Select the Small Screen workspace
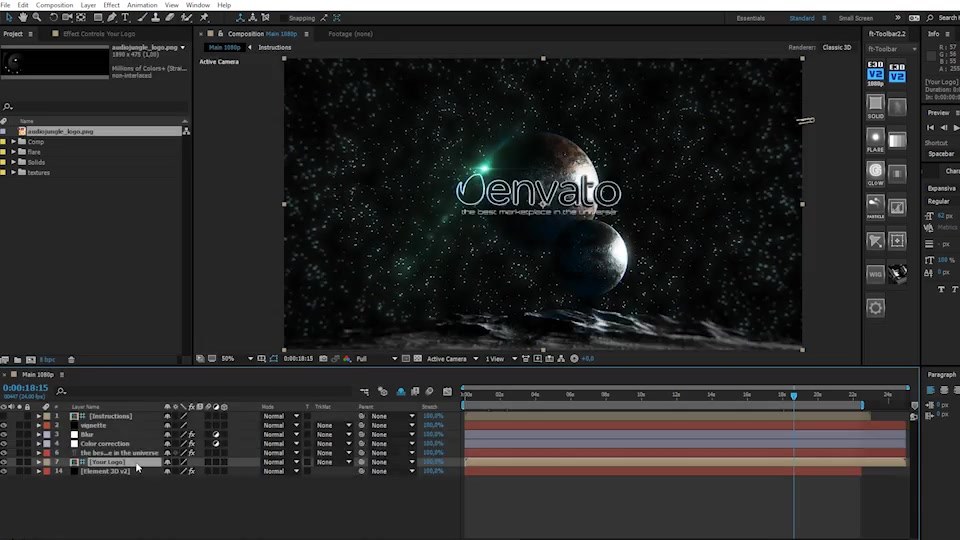The width and height of the screenshot is (960, 540). (x=855, y=18)
